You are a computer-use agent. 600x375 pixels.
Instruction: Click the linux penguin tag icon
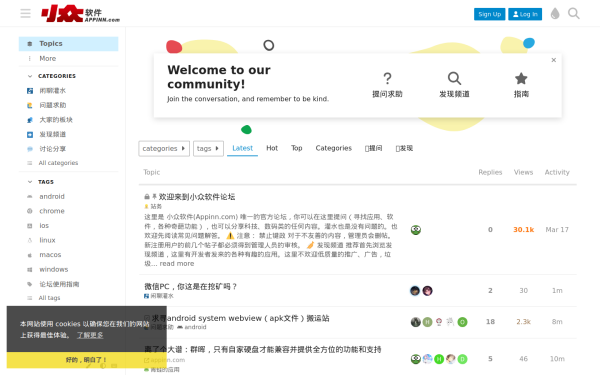click(30, 240)
